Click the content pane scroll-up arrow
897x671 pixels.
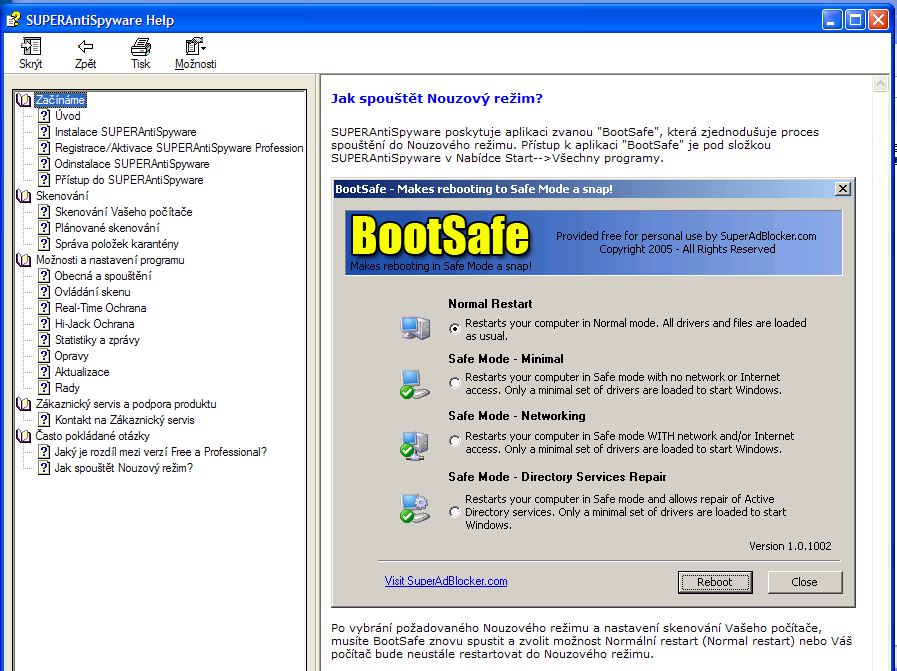[x=880, y=84]
